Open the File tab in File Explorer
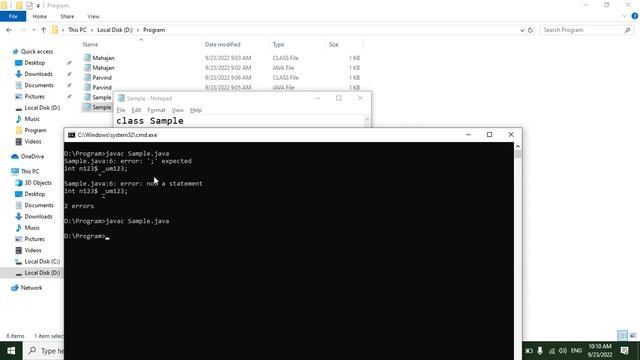This screenshot has height=360, width=640. [x=13, y=16]
